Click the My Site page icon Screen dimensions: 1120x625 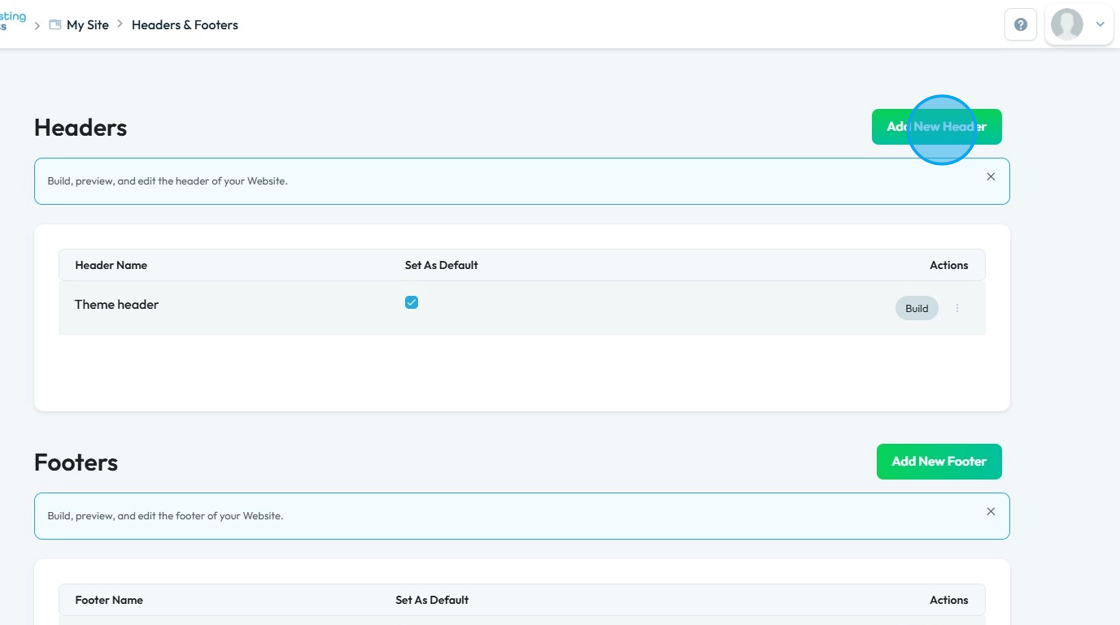click(x=55, y=25)
